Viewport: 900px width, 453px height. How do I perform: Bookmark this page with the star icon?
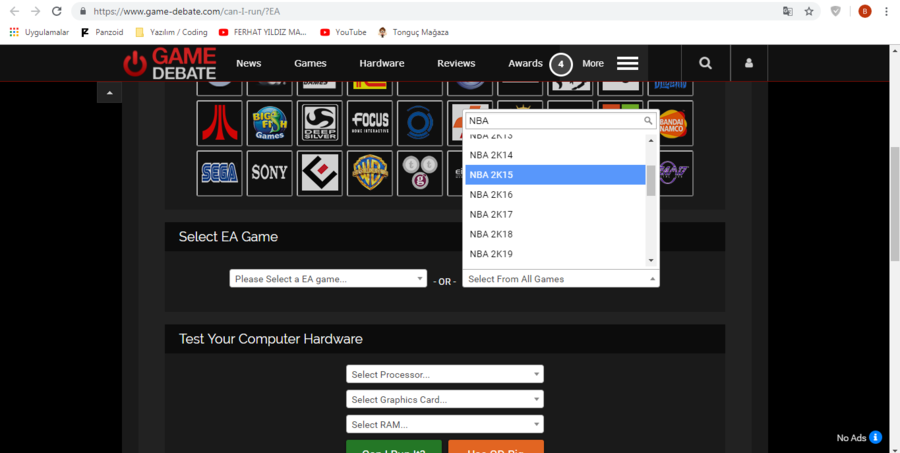point(809,11)
